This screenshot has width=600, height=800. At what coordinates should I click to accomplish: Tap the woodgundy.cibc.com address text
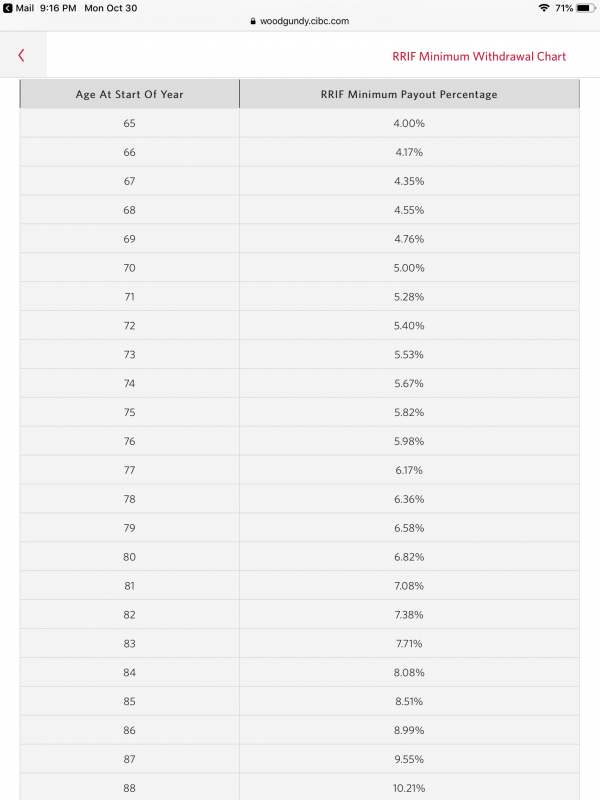tap(304, 21)
